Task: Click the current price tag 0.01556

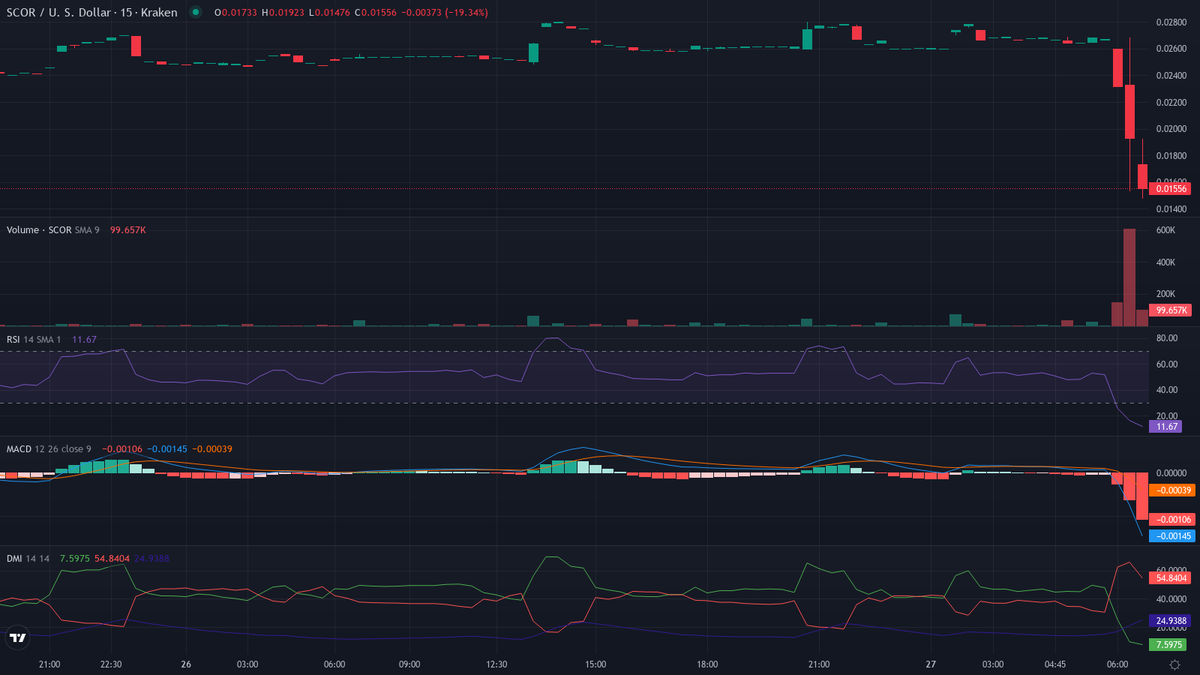Action: [x=1171, y=189]
